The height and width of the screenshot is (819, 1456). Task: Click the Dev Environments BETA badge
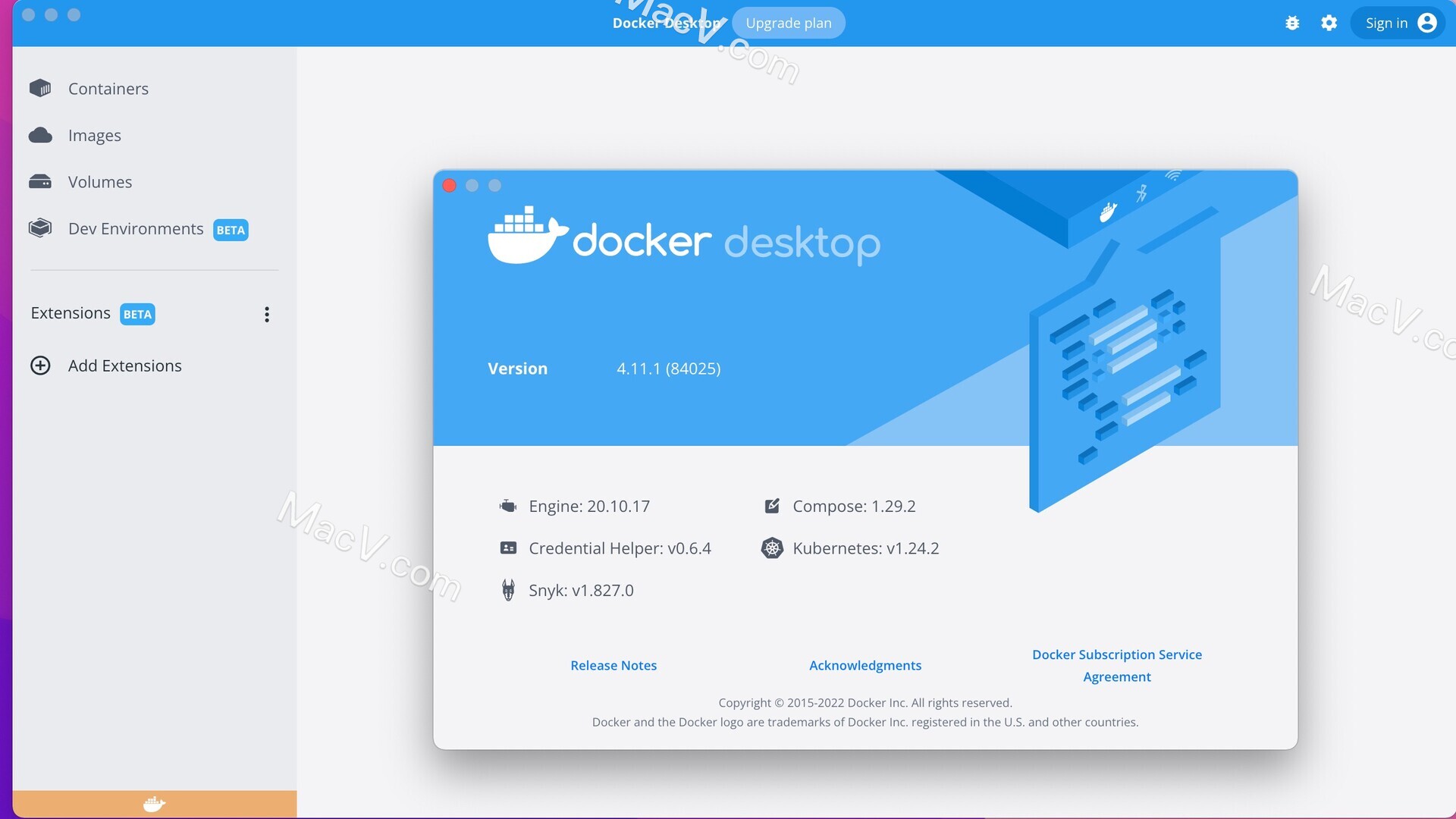(x=231, y=230)
